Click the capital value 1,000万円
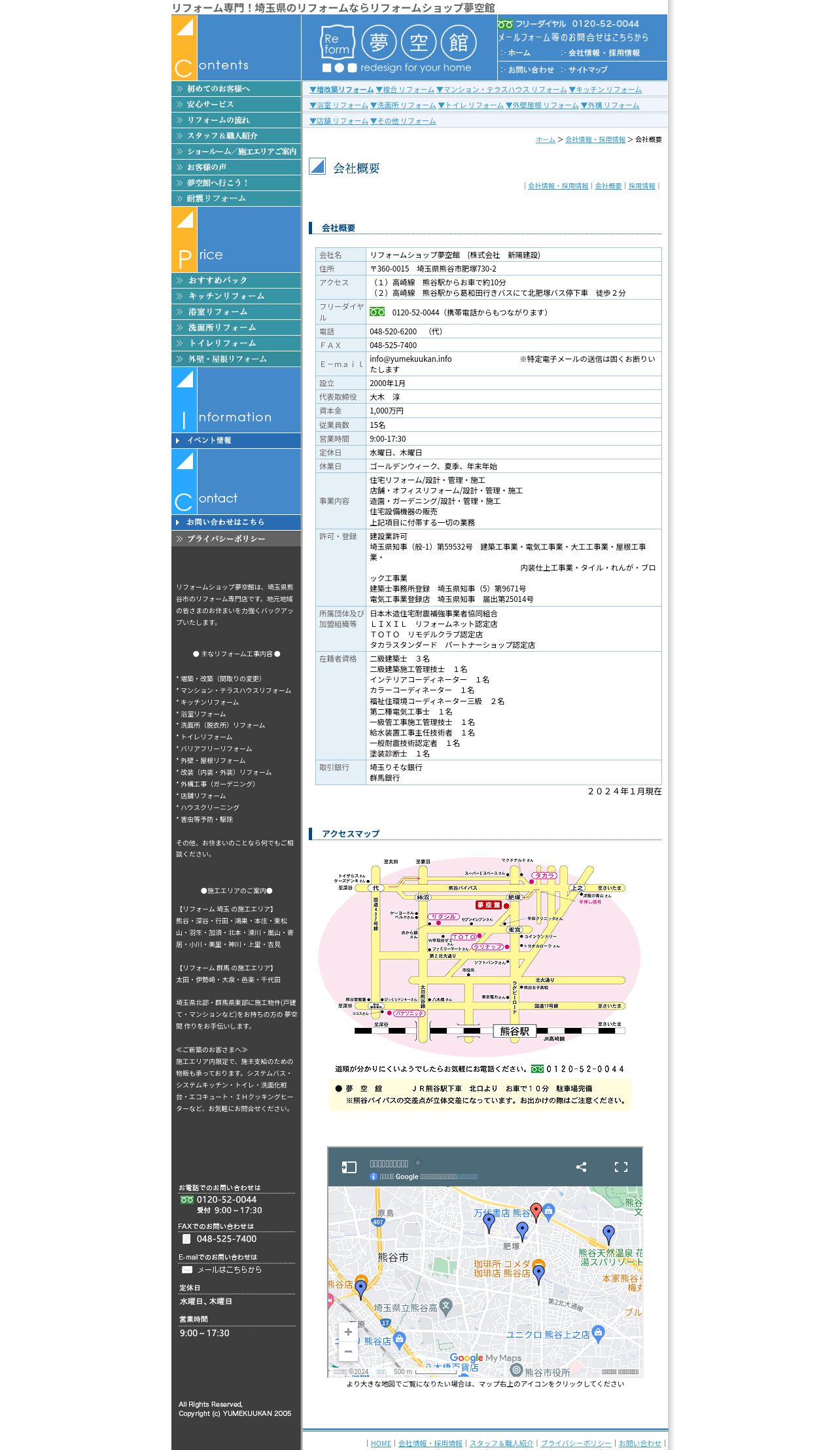840x1450 pixels. click(387, 411)
